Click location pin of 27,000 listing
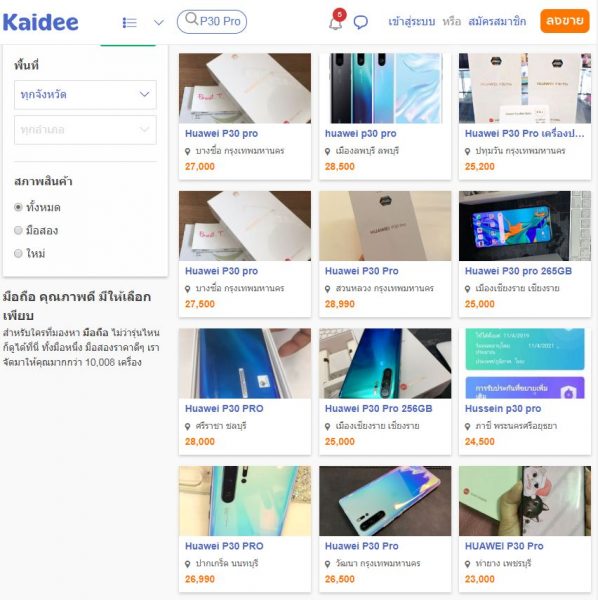The width and height of the screenshot is (598, 600). (187, 152)
